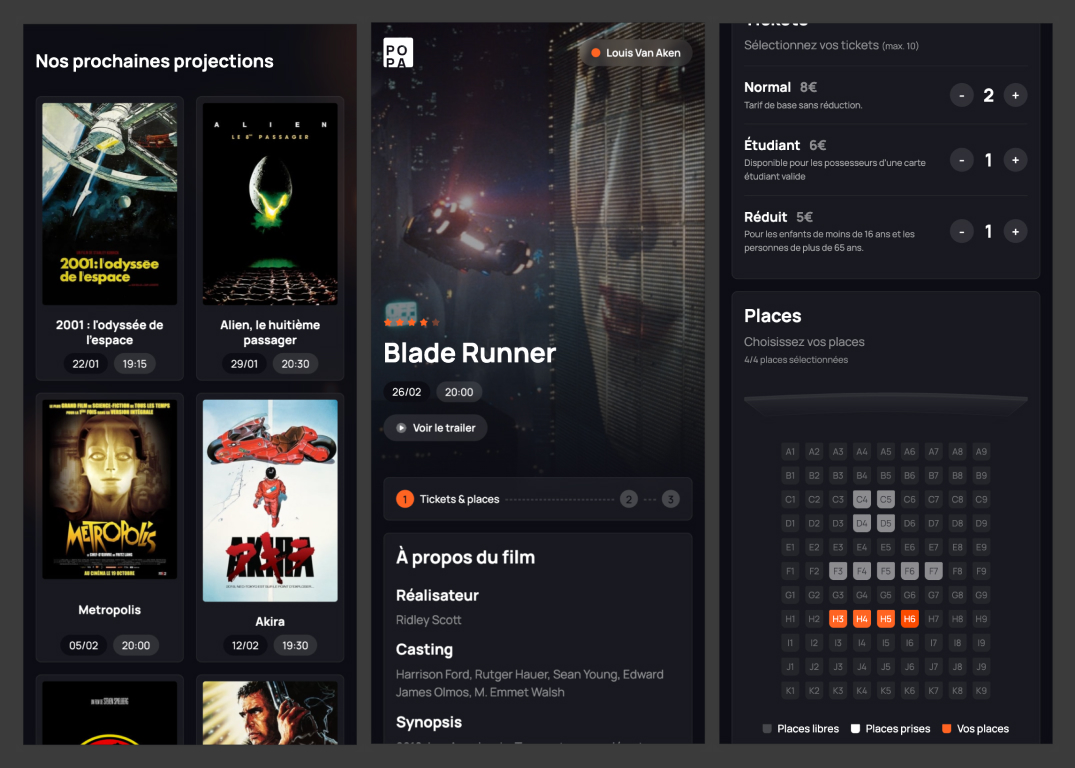
Task: Click taken seat F3
Action: pos(838,571)
